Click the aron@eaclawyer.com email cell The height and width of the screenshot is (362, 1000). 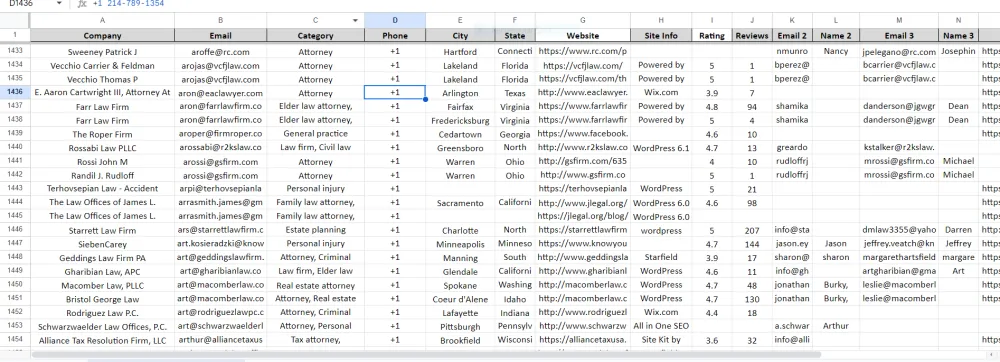220,92
